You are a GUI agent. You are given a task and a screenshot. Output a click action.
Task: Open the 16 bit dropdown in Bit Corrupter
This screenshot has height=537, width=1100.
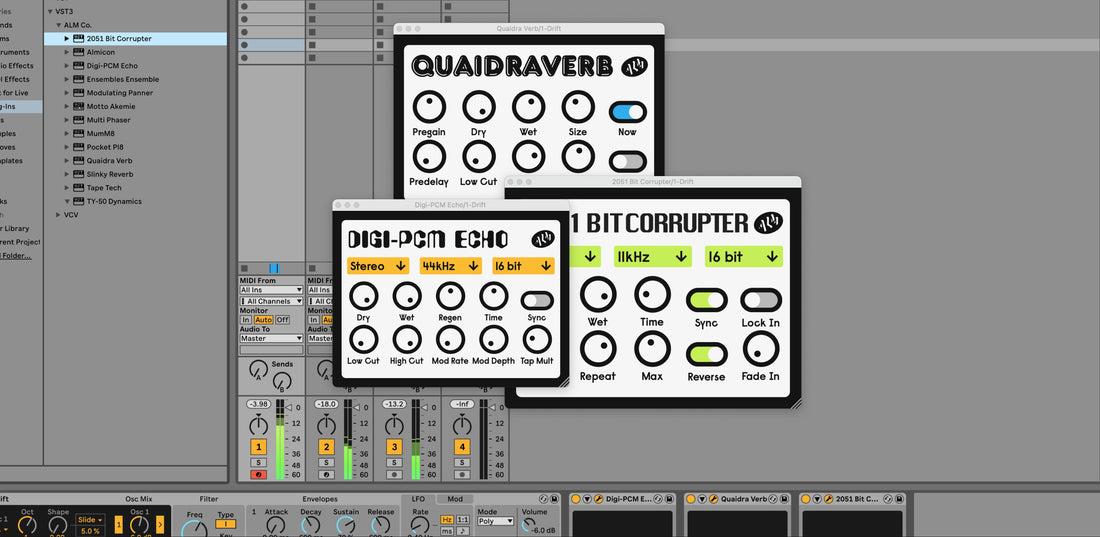(744, 257)
